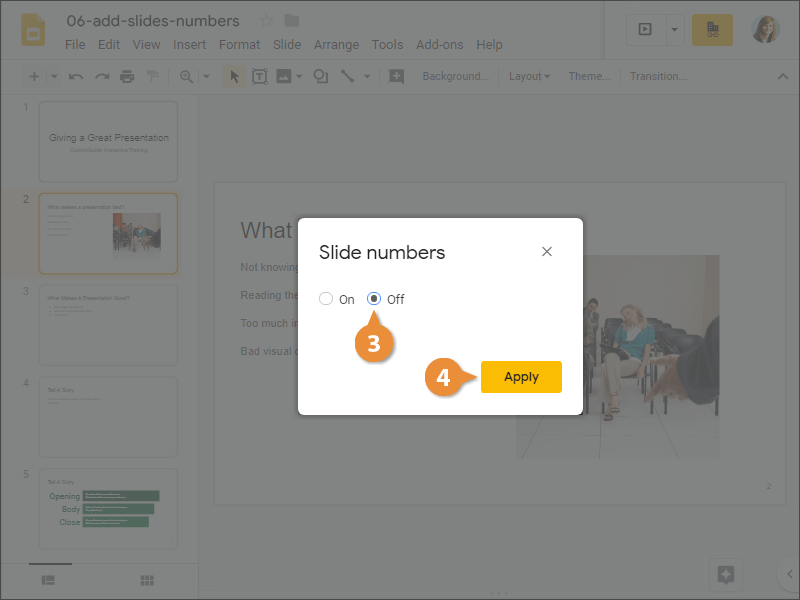Click the Apply button
Image resolution: width=800 pixels, height=600 pixels.
(521, 377)
